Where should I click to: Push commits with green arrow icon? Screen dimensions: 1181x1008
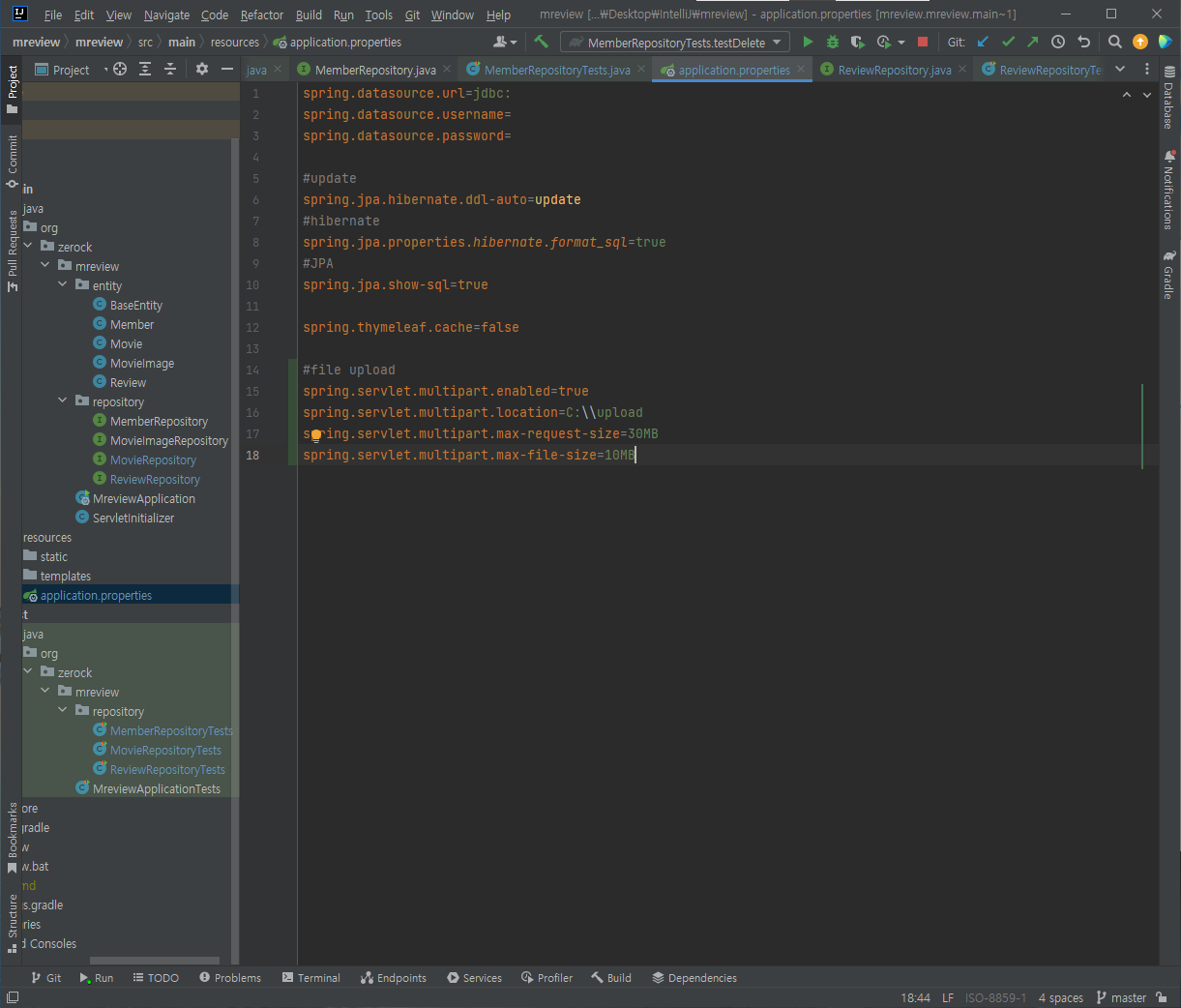pyautogui.click(x=1032, y=42)
